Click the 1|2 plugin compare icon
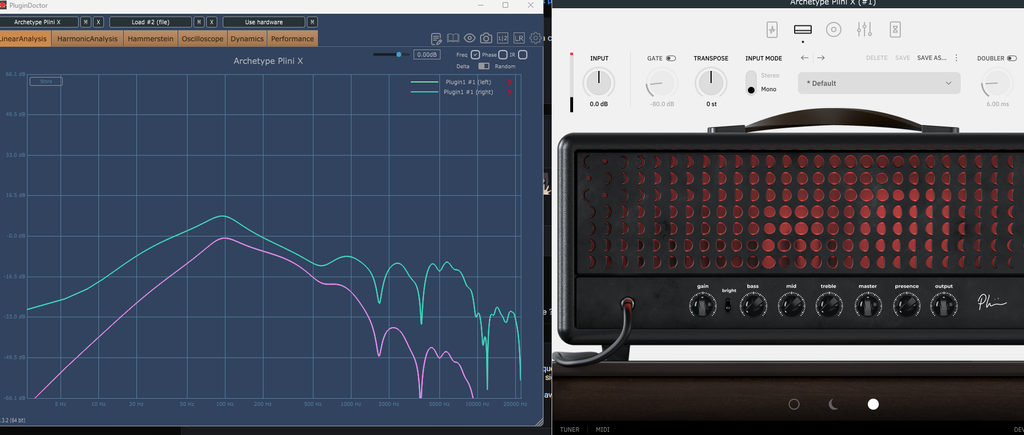Screen dimensions: 1024x435 pyautogui.click(x=502, y=39)
